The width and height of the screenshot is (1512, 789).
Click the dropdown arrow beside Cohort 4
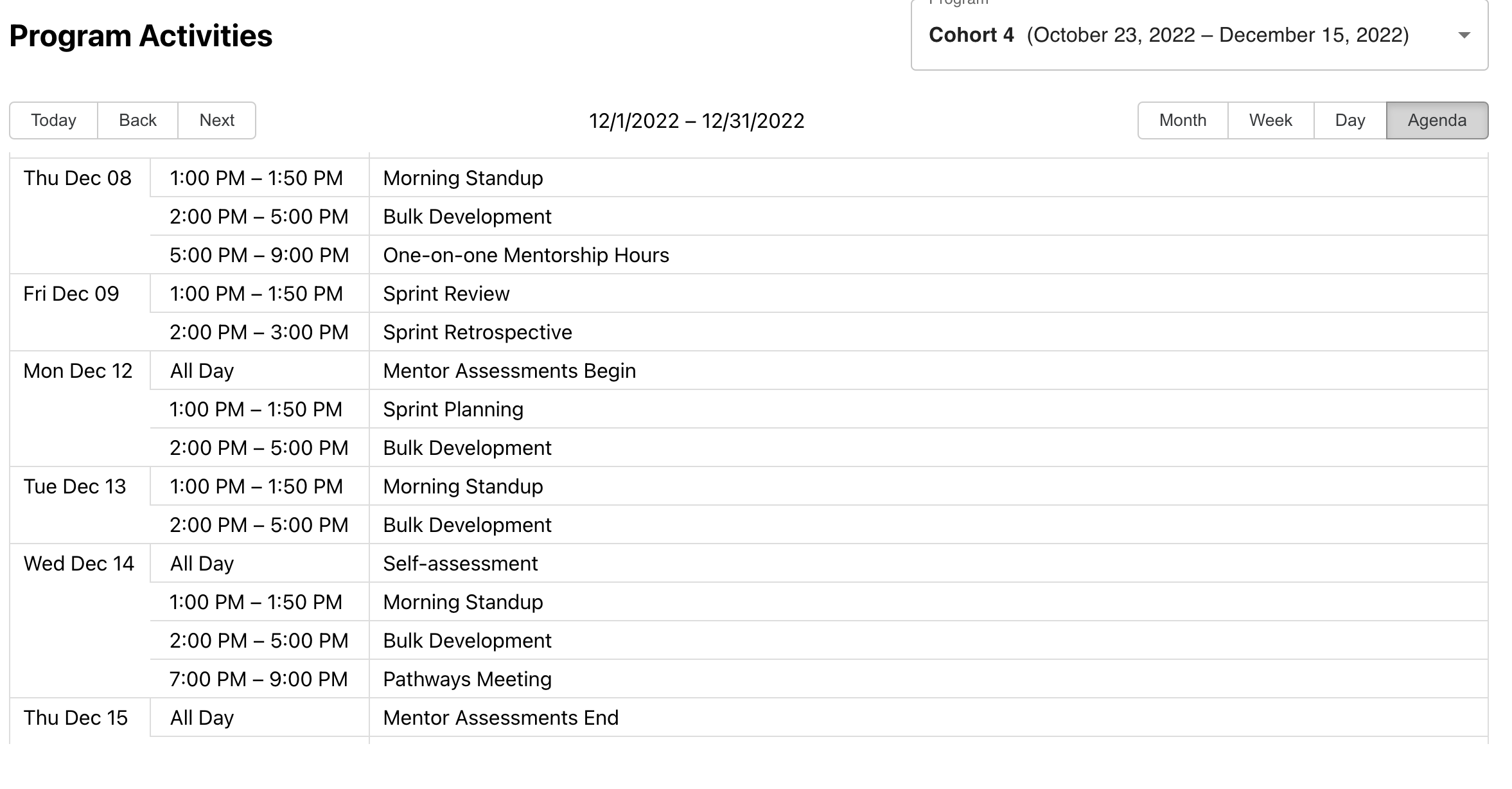[1465, 35]
